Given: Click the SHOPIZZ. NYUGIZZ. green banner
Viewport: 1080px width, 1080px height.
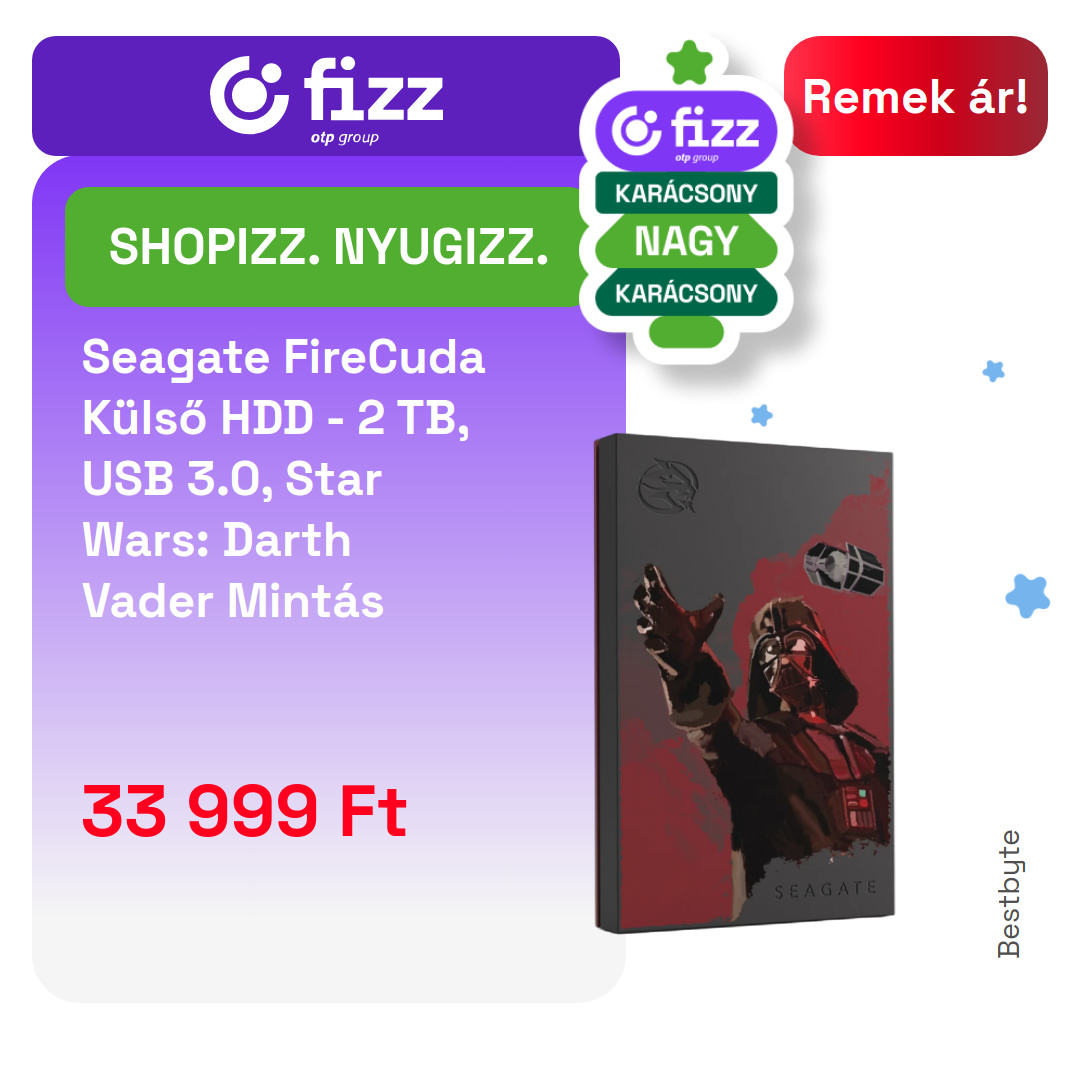Looking at the screenshot, I should (x=329, y=247).
